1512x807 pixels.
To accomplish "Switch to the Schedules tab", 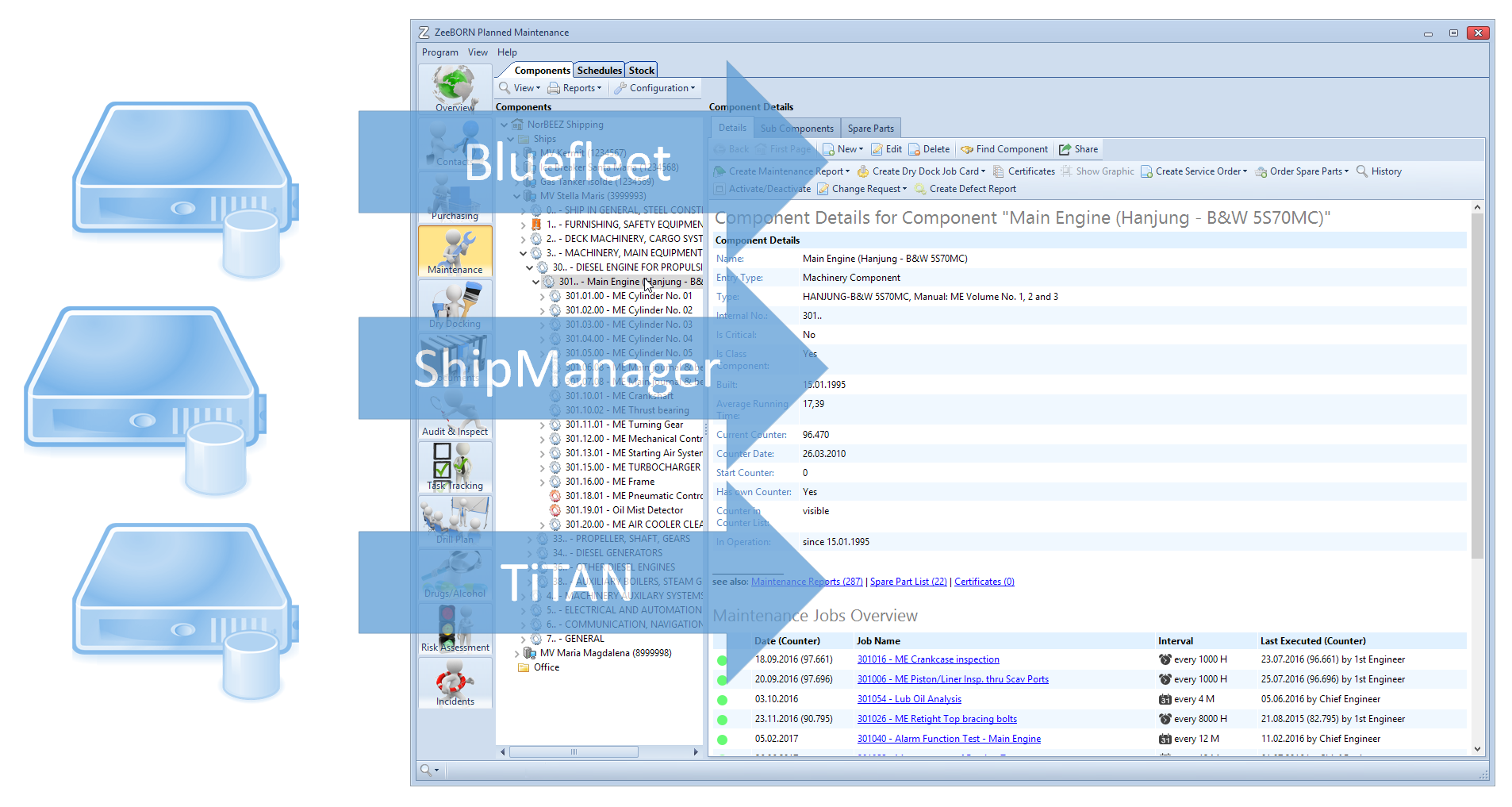I will pos(599,71).
